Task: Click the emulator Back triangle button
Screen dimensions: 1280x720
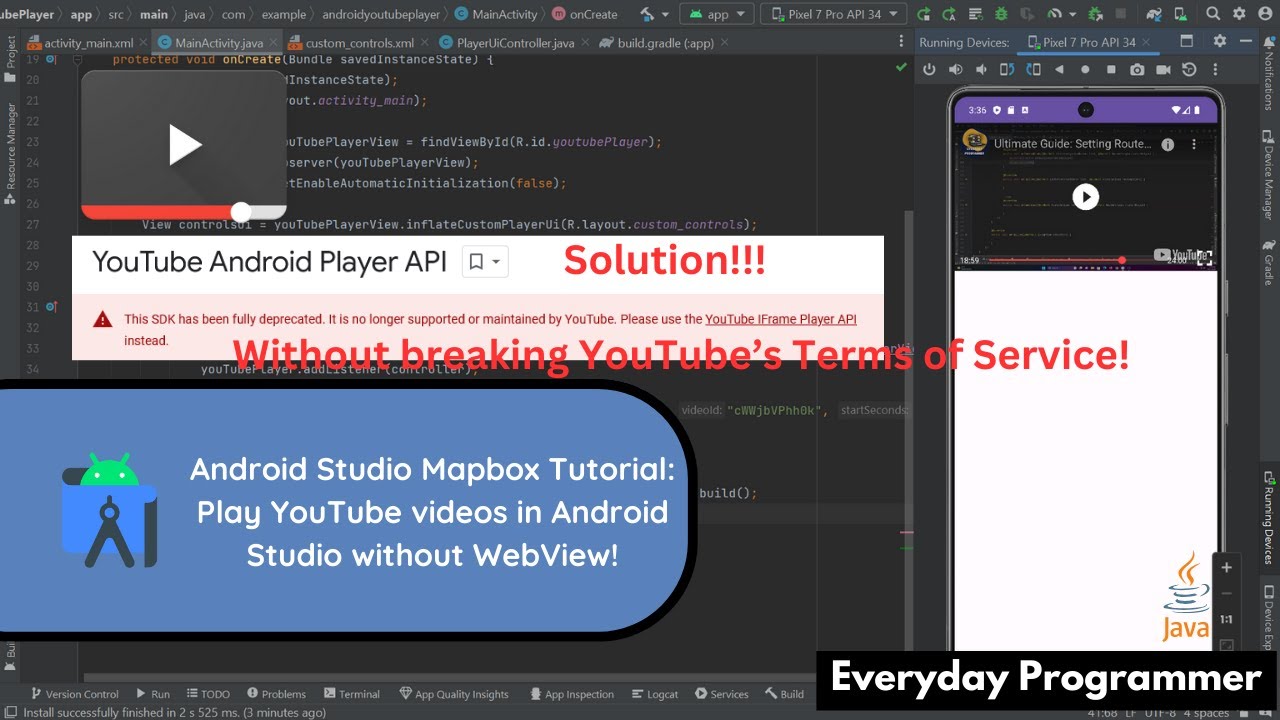Action: pyautogui.click(x=1059, y=69)
